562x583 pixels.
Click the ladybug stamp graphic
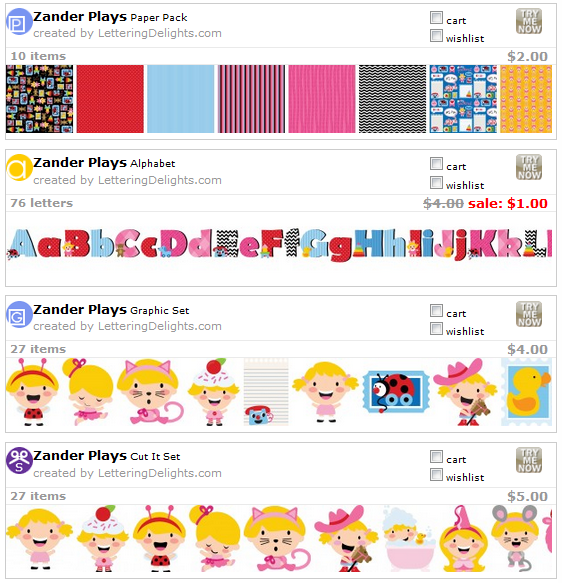(396, 392)
